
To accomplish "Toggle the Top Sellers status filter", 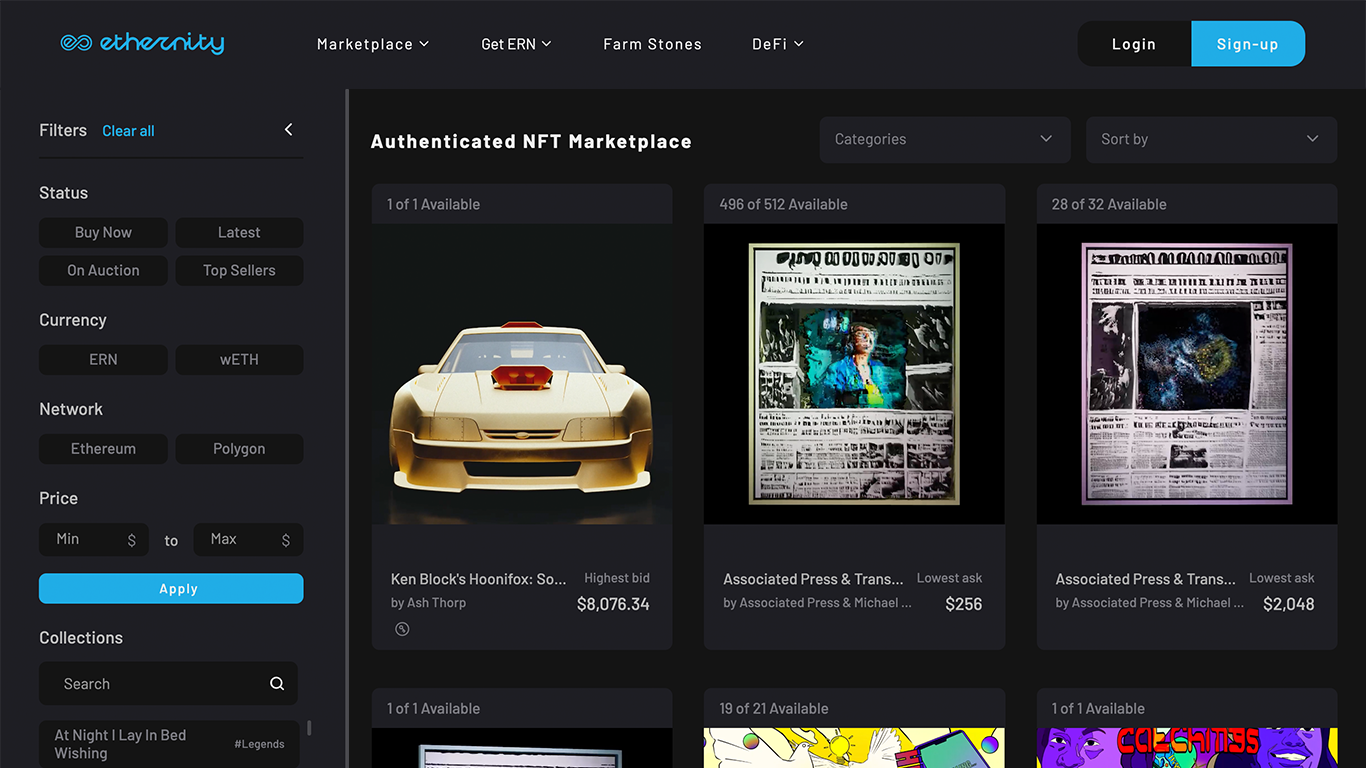I will tap(239, 270).
